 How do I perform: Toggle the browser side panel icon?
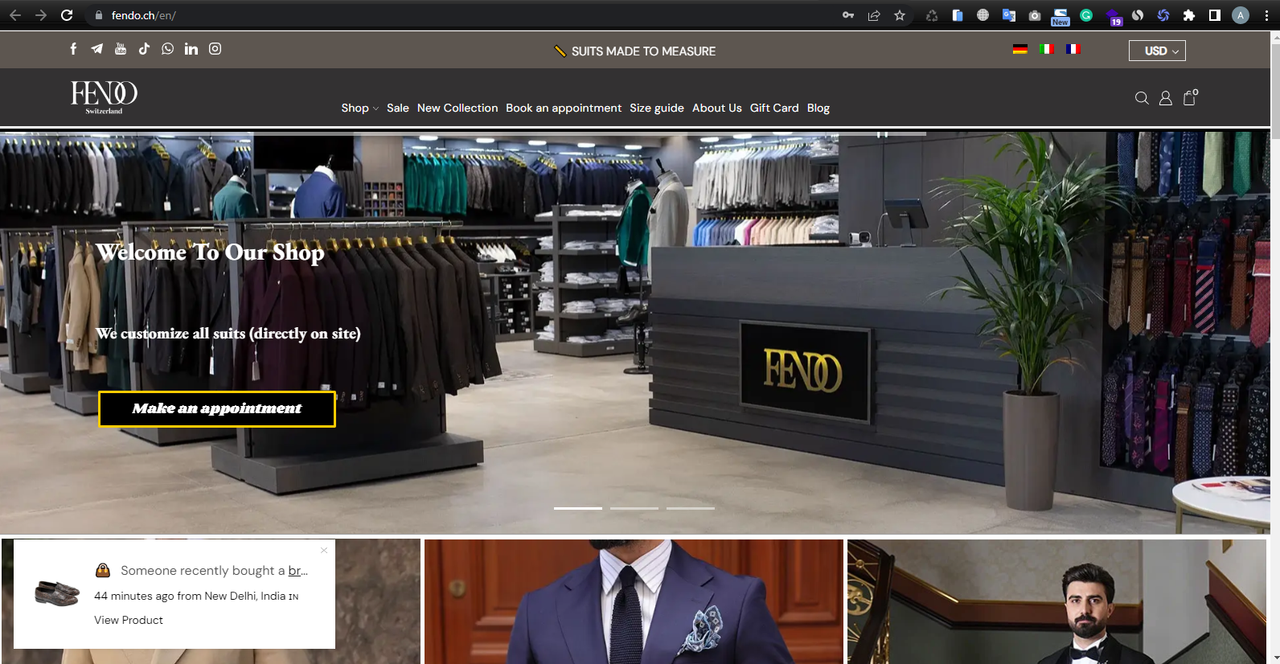pos(1214,15)
